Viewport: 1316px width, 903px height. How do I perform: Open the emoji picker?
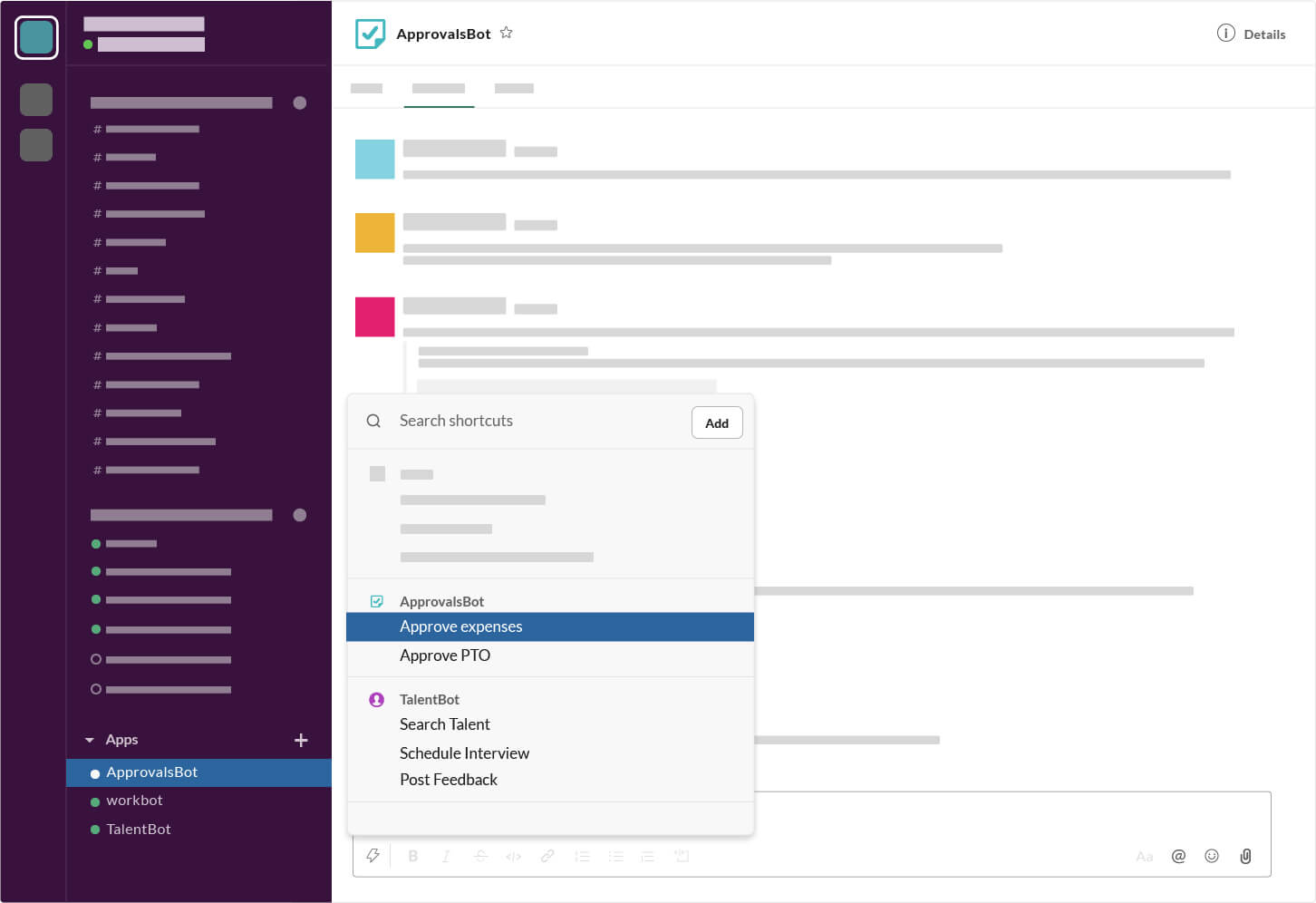point(1212,856)
